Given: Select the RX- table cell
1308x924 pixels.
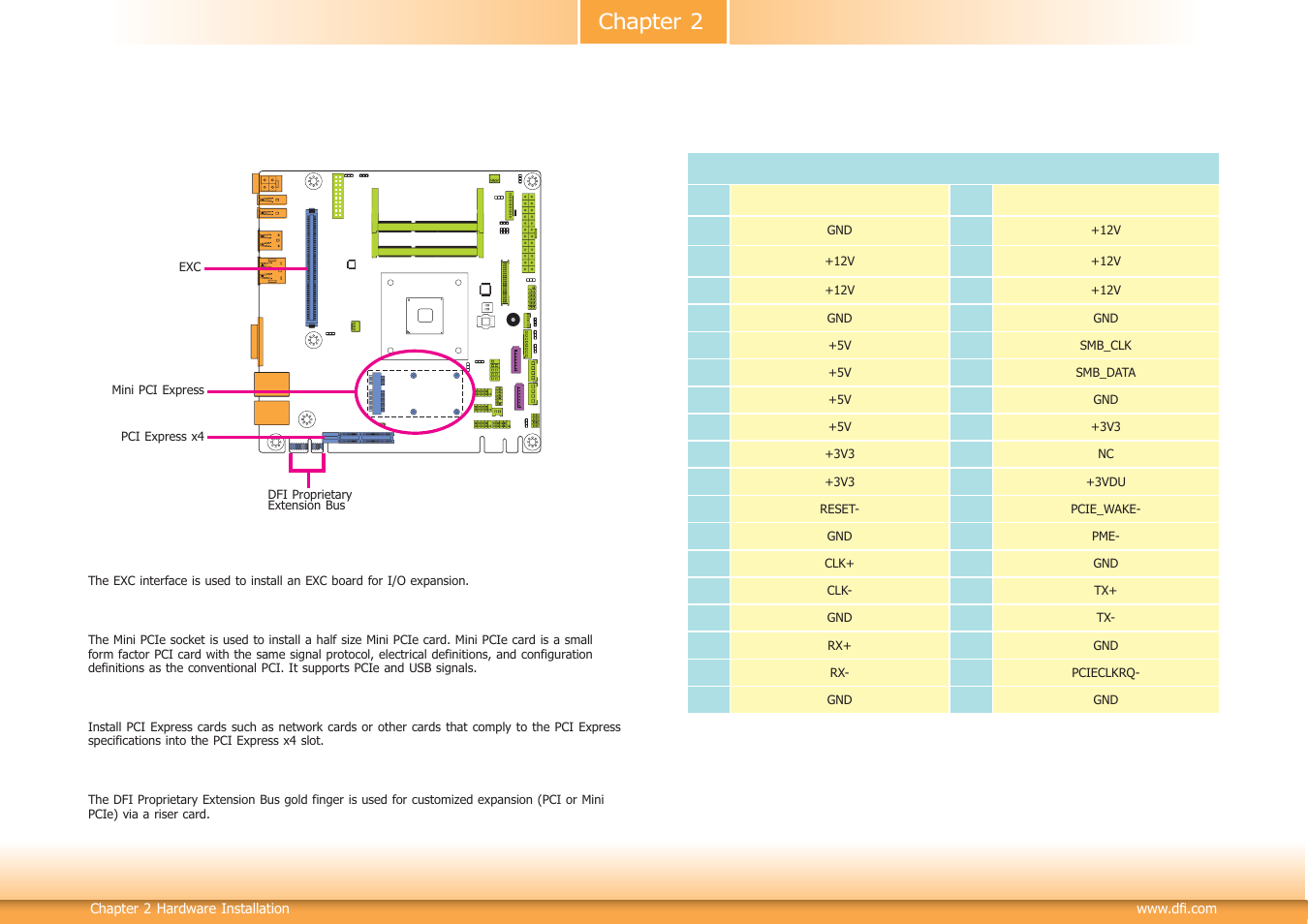Looking at the screenshot, I should pos(839,673).
